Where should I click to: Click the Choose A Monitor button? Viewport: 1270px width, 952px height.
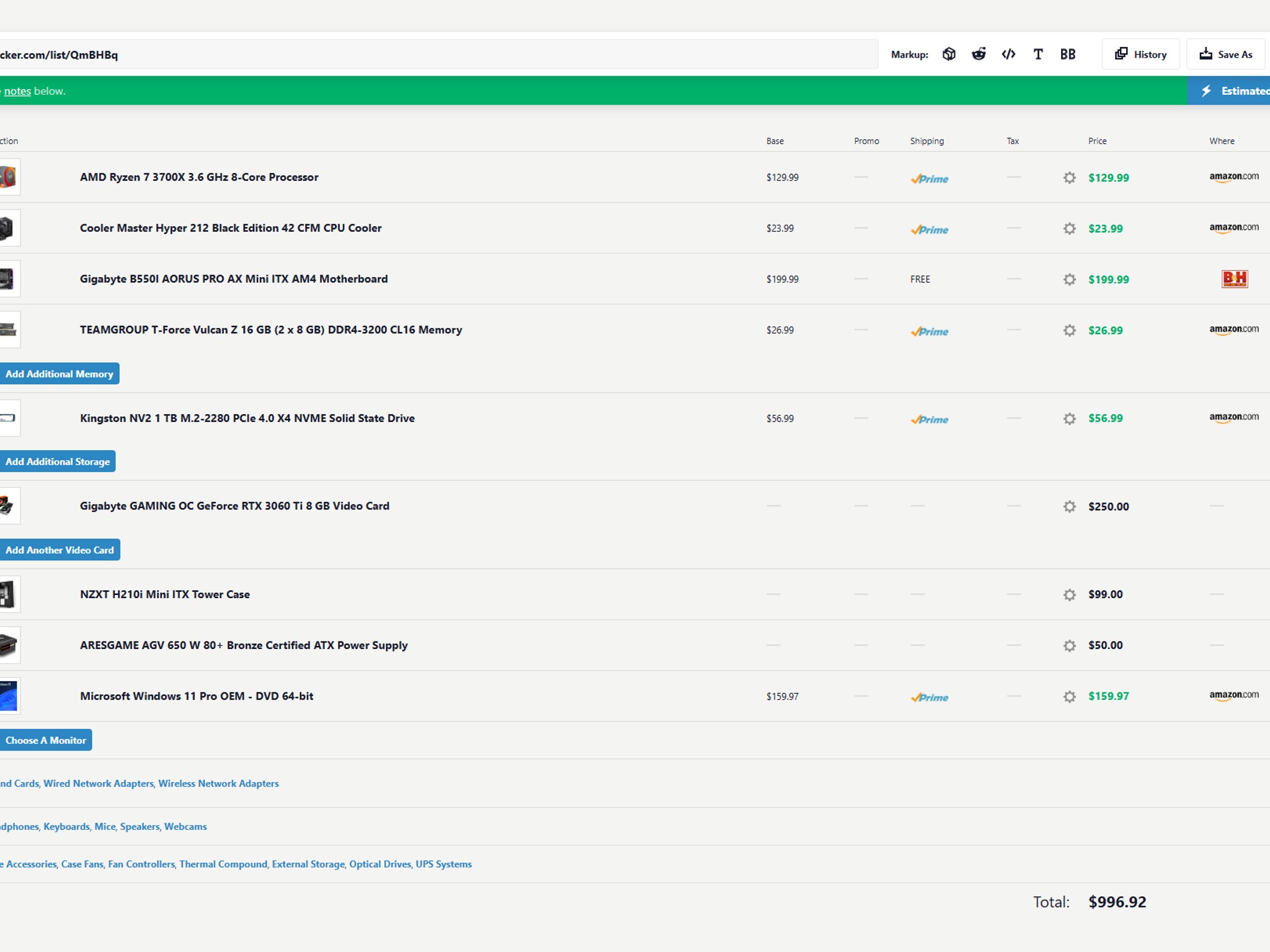click(45, 740)
